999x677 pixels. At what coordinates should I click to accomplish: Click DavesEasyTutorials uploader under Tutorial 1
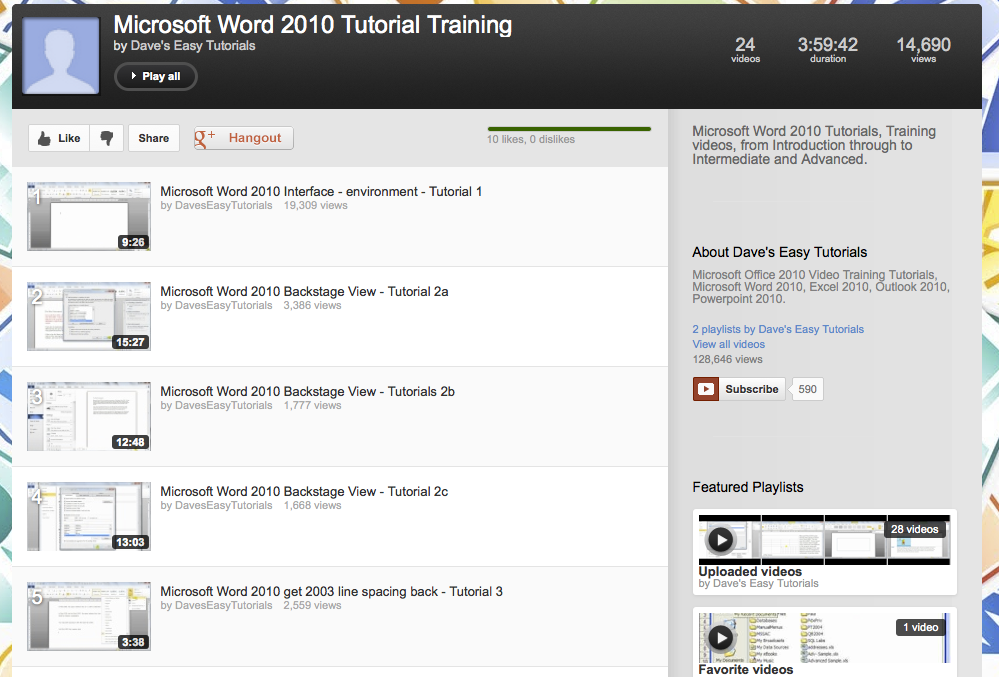(224, 206)
